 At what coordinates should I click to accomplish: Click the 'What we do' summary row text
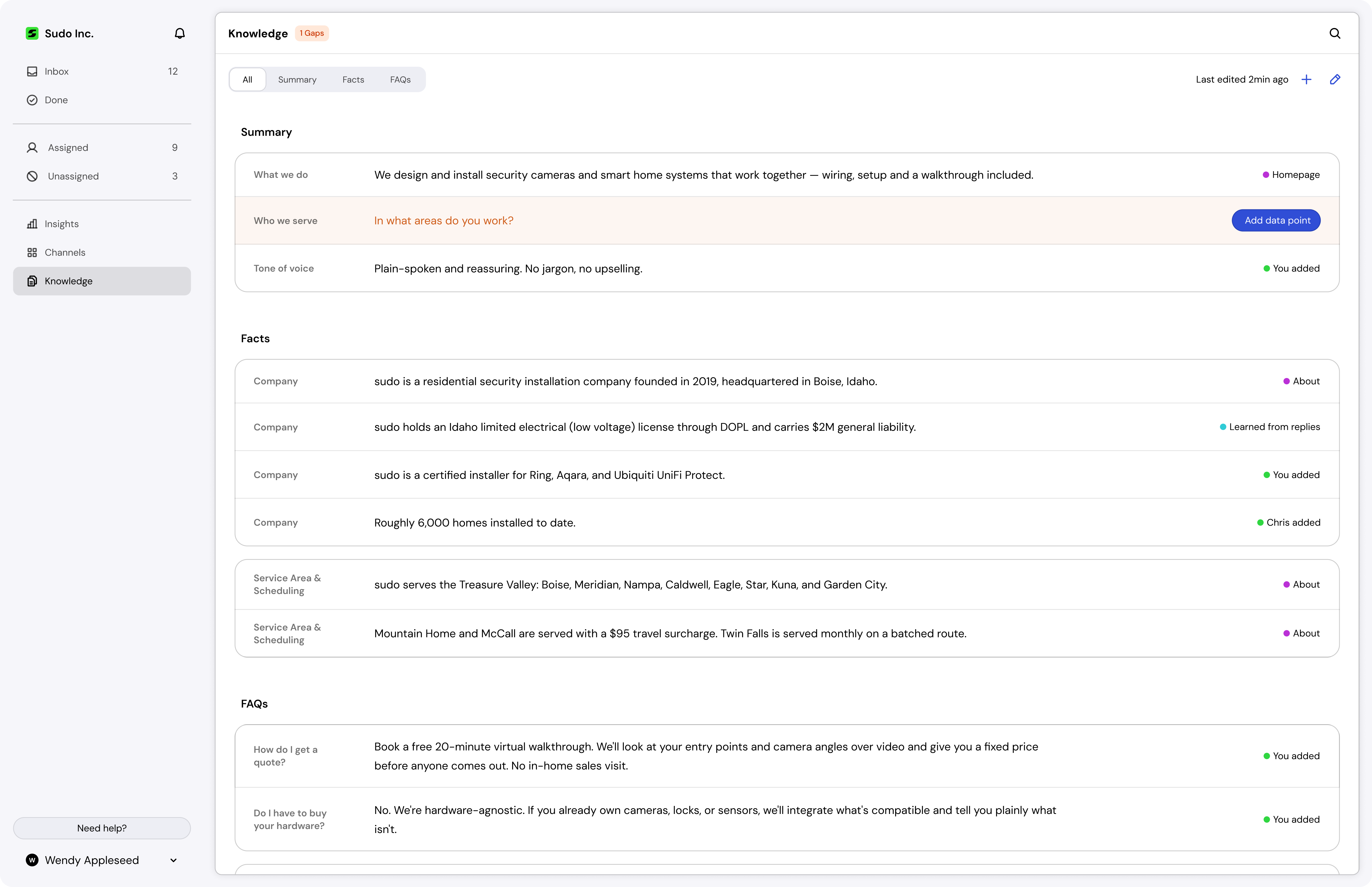pyautogui.click(x=703, y=175)
